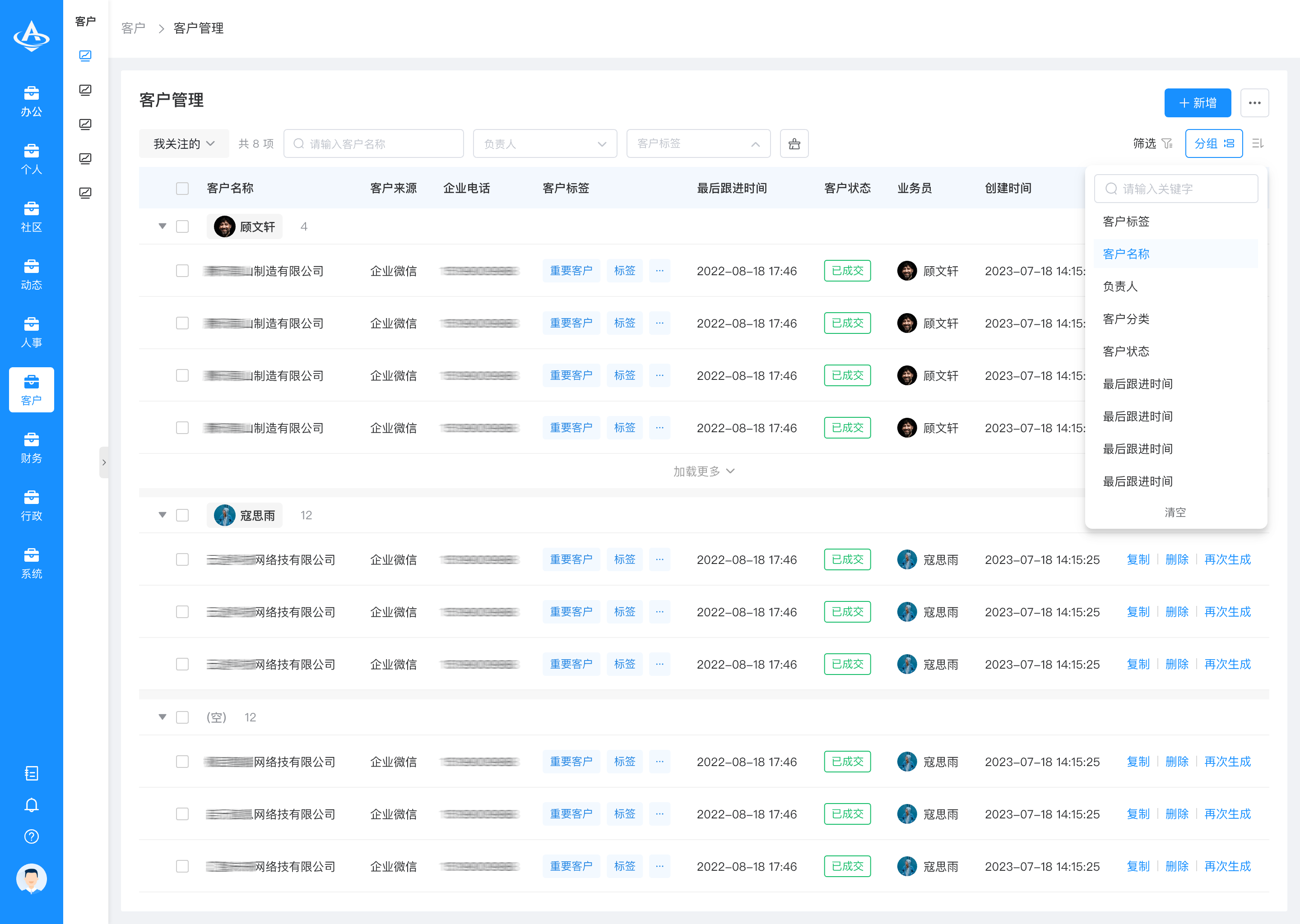Open the more options ellipsis button

[1254, 103]
